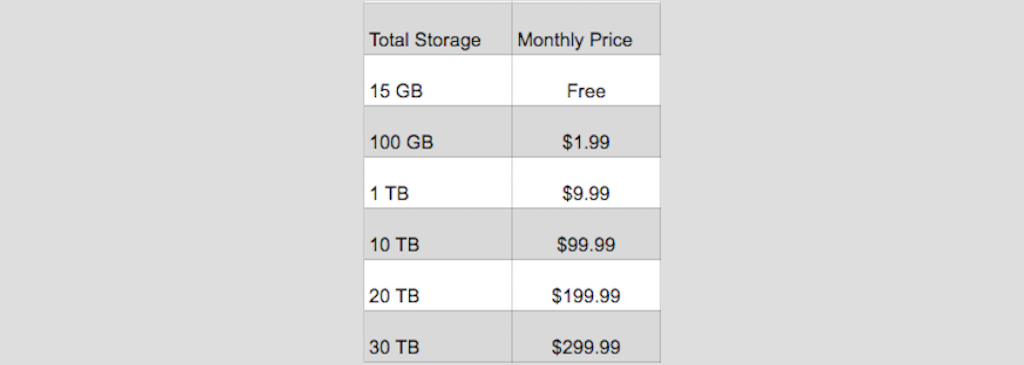1024x365 pixels.
Task: Select the $1.99 price cell
Action: click(x=586, y=132)
